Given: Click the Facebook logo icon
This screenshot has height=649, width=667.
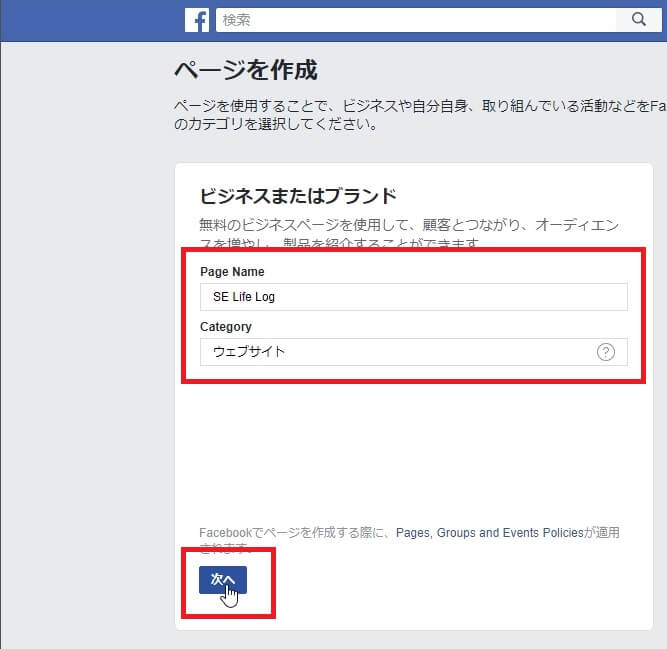Looking at the screenshot, I should tap(198, 20).
